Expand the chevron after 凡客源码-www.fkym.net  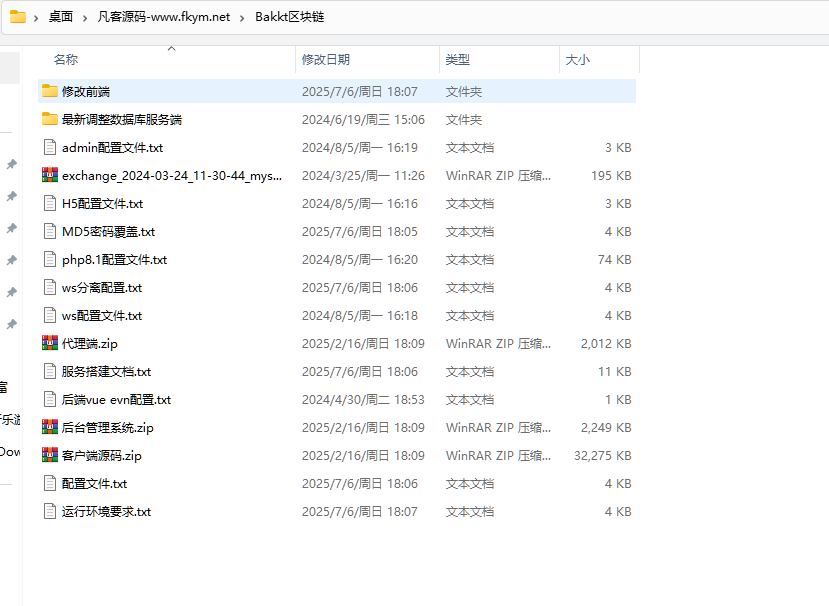coord(243,16)
